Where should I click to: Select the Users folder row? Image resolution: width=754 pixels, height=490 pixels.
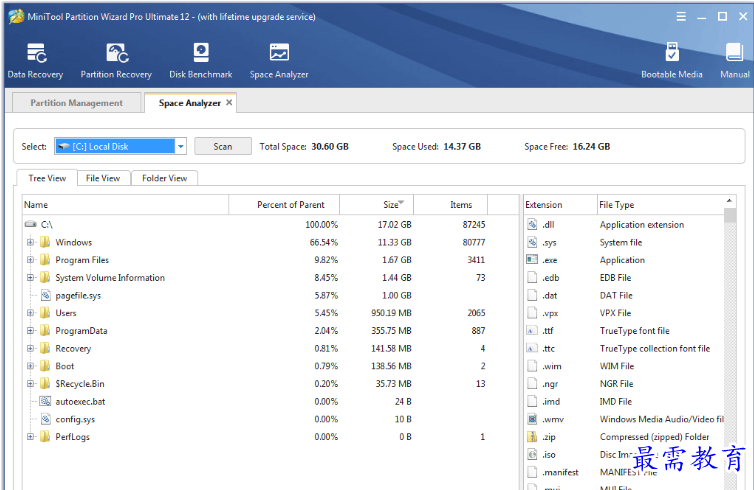click(270, 313)
